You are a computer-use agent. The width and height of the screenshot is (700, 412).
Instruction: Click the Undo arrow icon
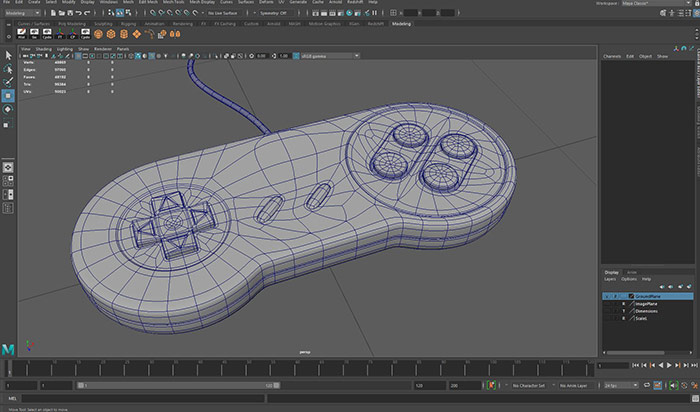[79, 13]
